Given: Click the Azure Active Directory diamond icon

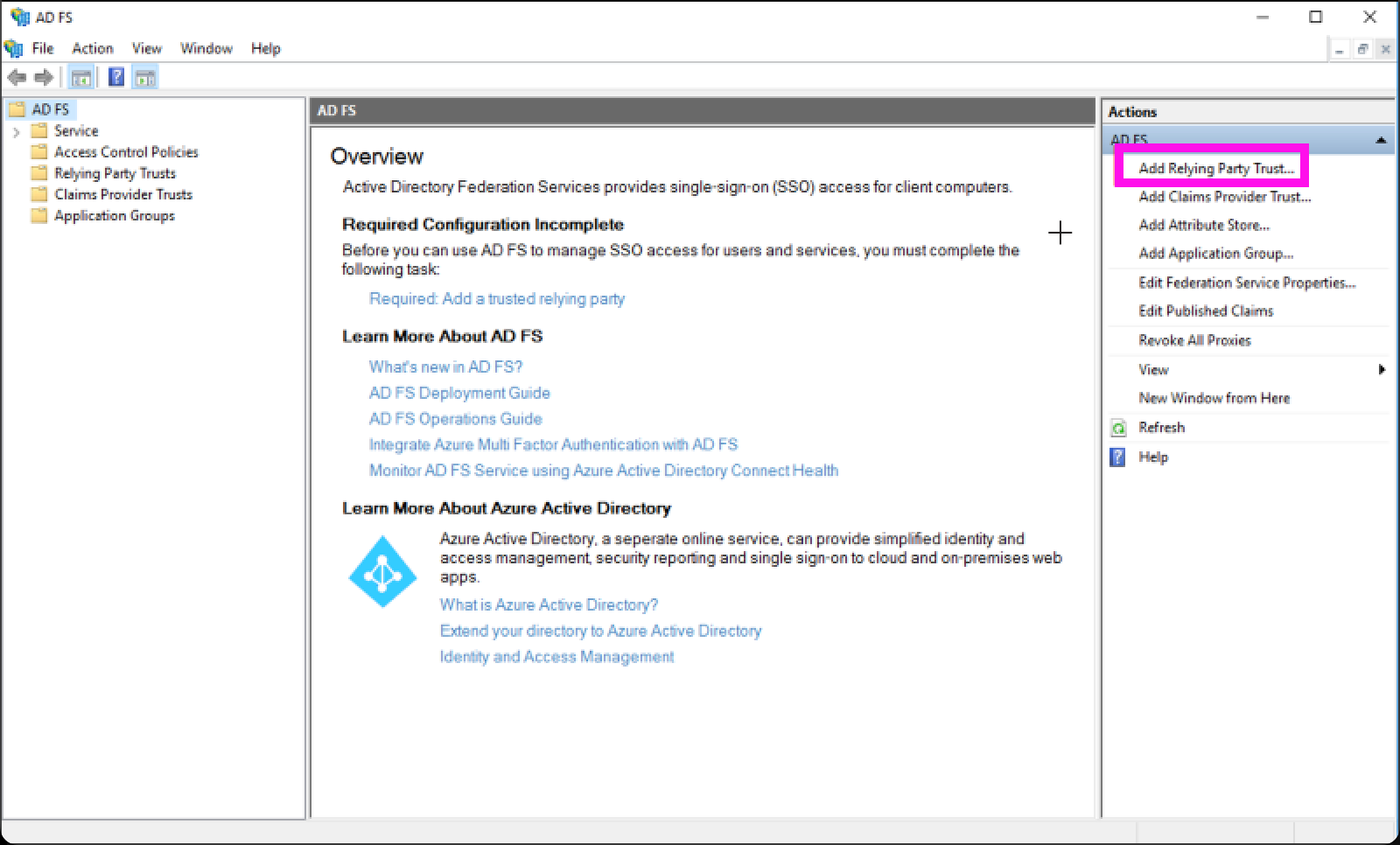Looking at the screenshot, I should (x=383, y=569).
